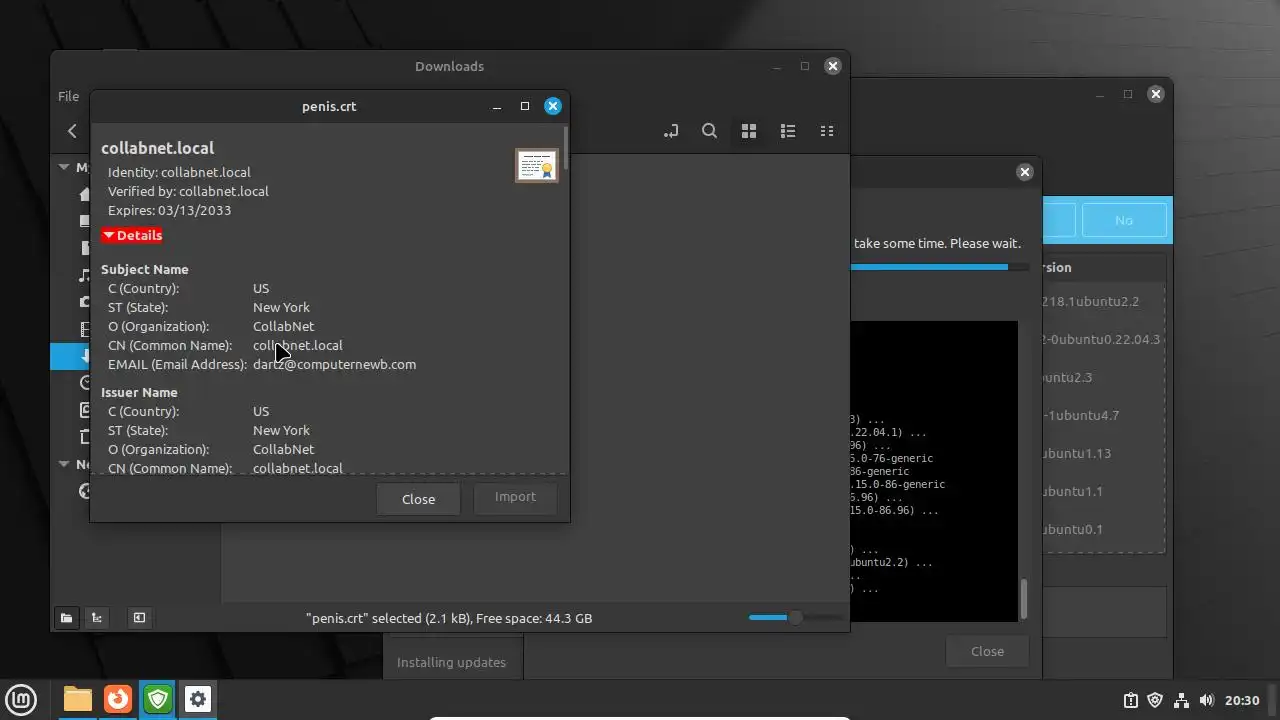Adjust the zoom slider in the Downloads status bar
The image size is (1280, 720).
click(795, 618)
